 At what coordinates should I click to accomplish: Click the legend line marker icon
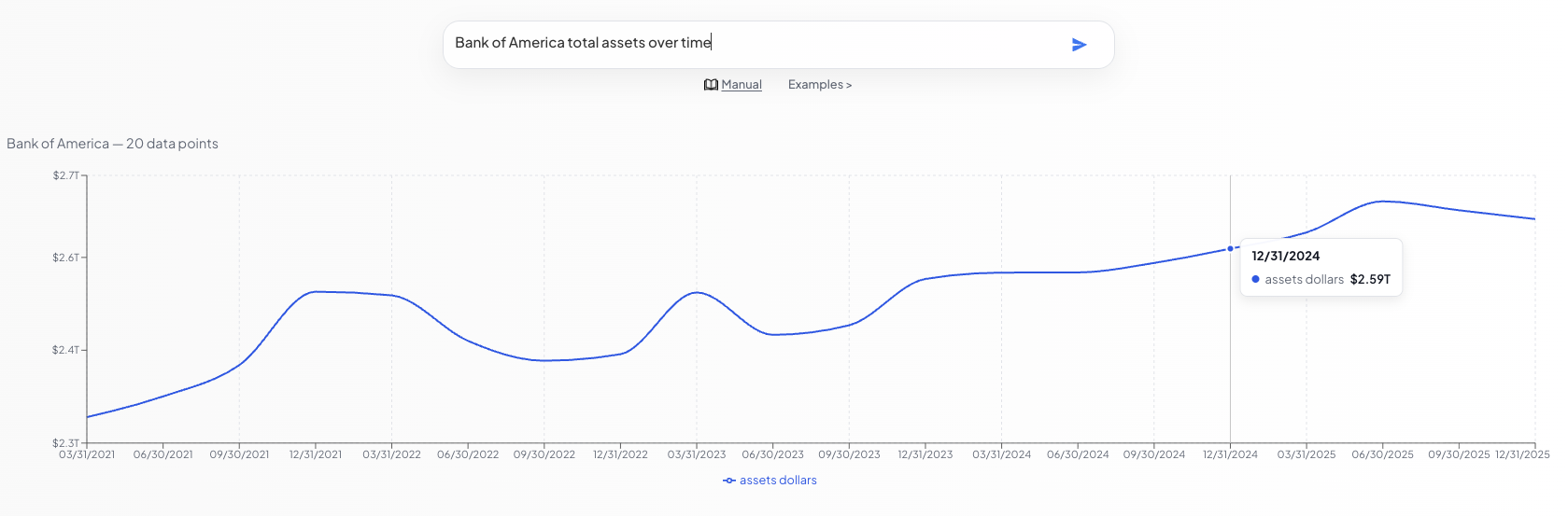(729, 481)
